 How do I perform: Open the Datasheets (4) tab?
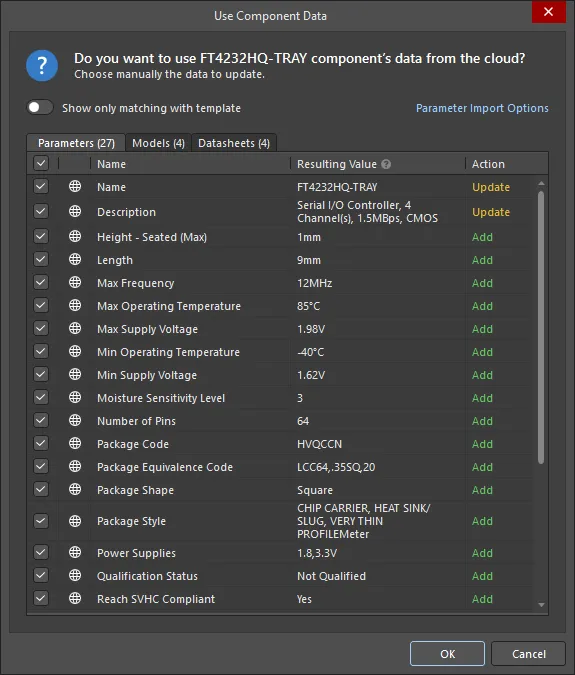click(x=234, y=143)
